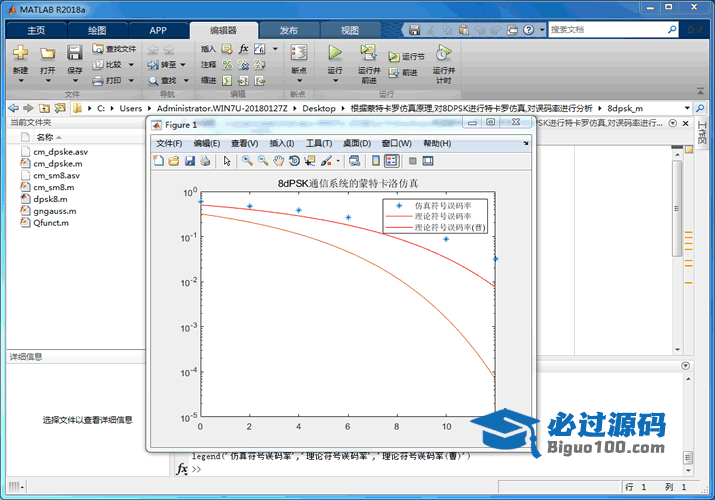715x500 pixels.
Task: Expand the 转至 dropdown arrow
Action: [183, 65]
